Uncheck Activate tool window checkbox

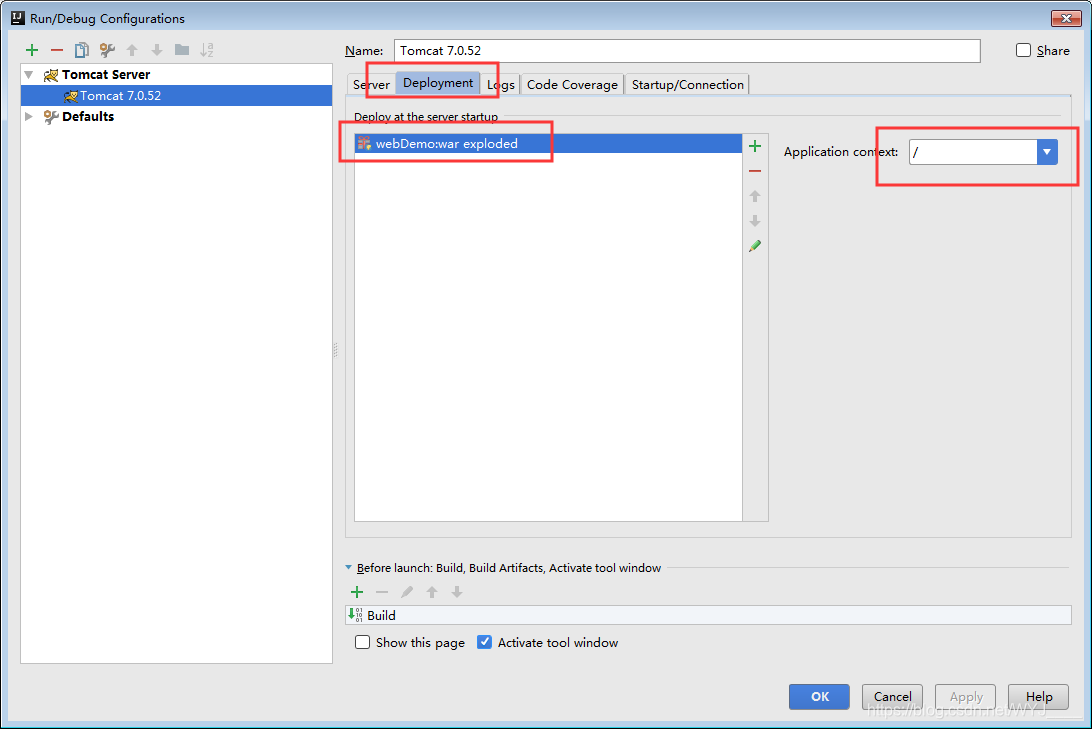(x=484, y=642)
